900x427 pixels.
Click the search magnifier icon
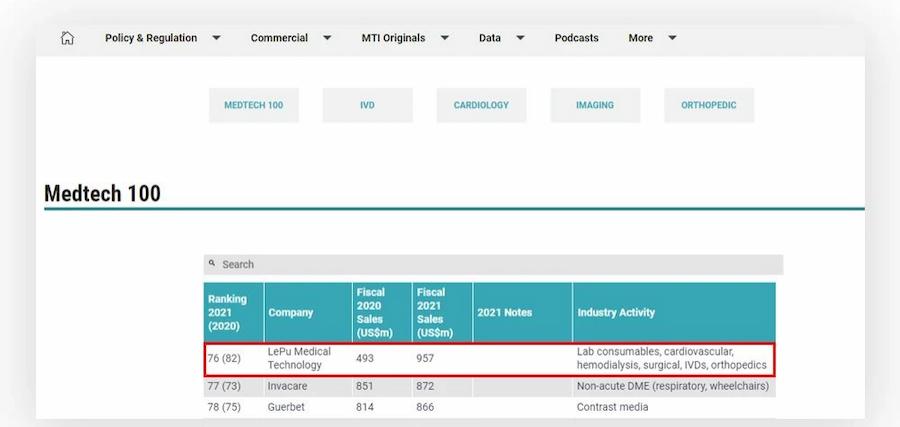coord(212,263)
